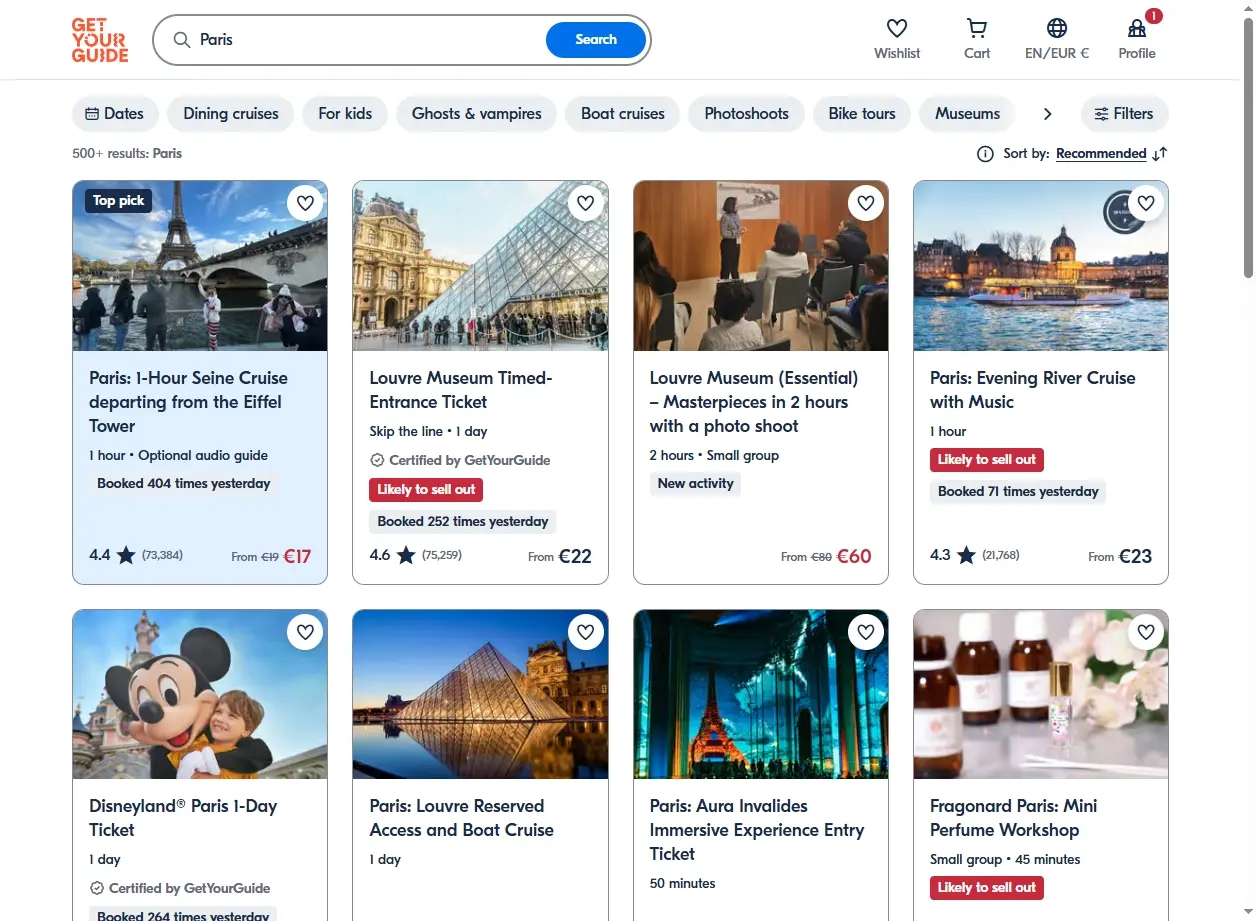Select the Boat cruises category chip

pyautogui.click(x=623, y=114)
